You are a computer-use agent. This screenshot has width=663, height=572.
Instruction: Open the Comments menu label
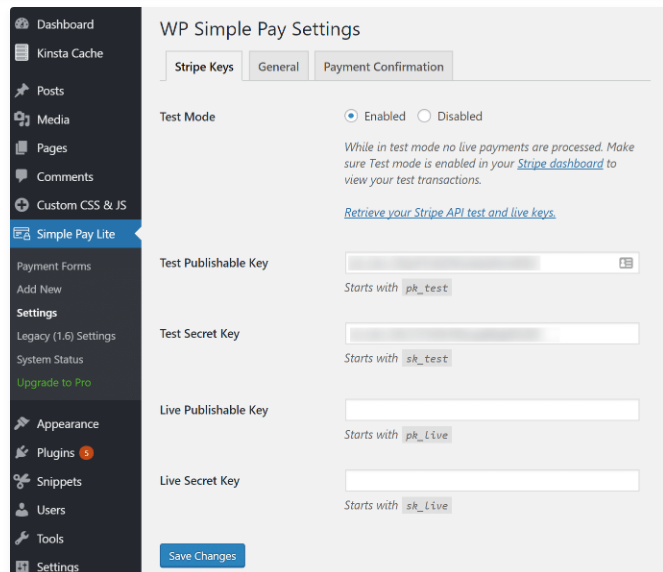coord(65,177)
